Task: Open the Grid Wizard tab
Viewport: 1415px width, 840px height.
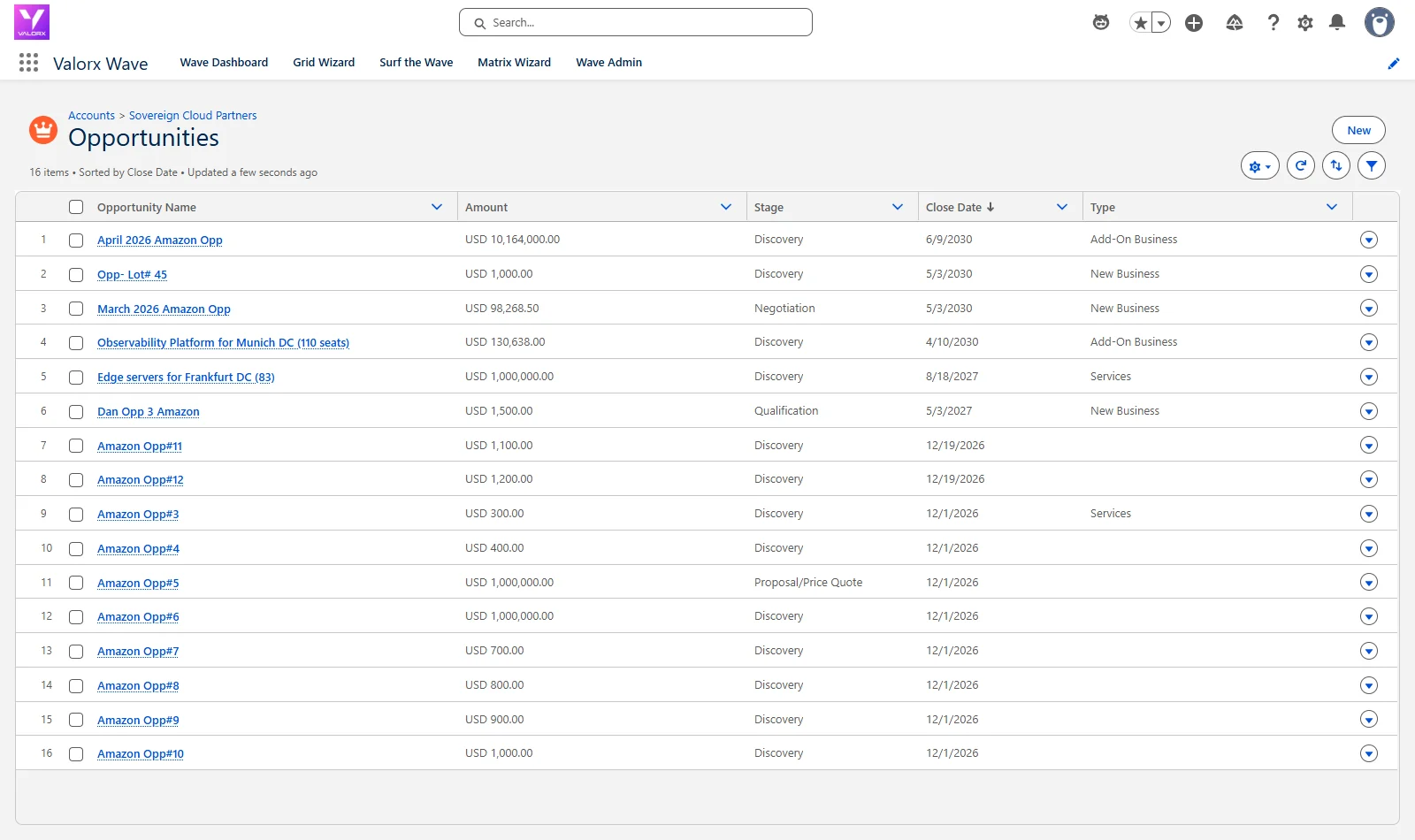Action: (x=324, y=63)
